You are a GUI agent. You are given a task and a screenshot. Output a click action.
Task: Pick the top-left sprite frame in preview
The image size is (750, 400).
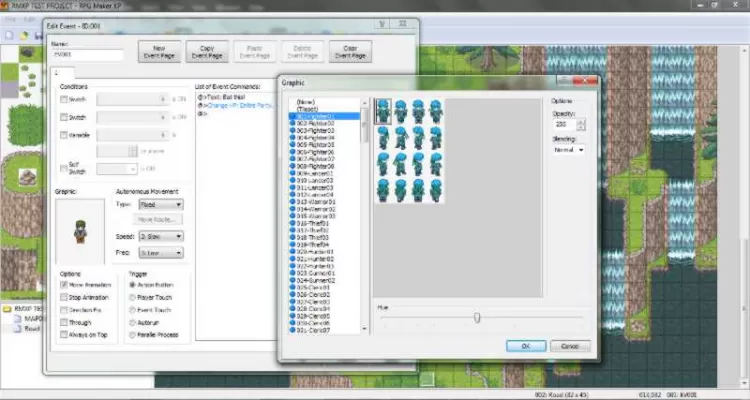tap(384, 110)
